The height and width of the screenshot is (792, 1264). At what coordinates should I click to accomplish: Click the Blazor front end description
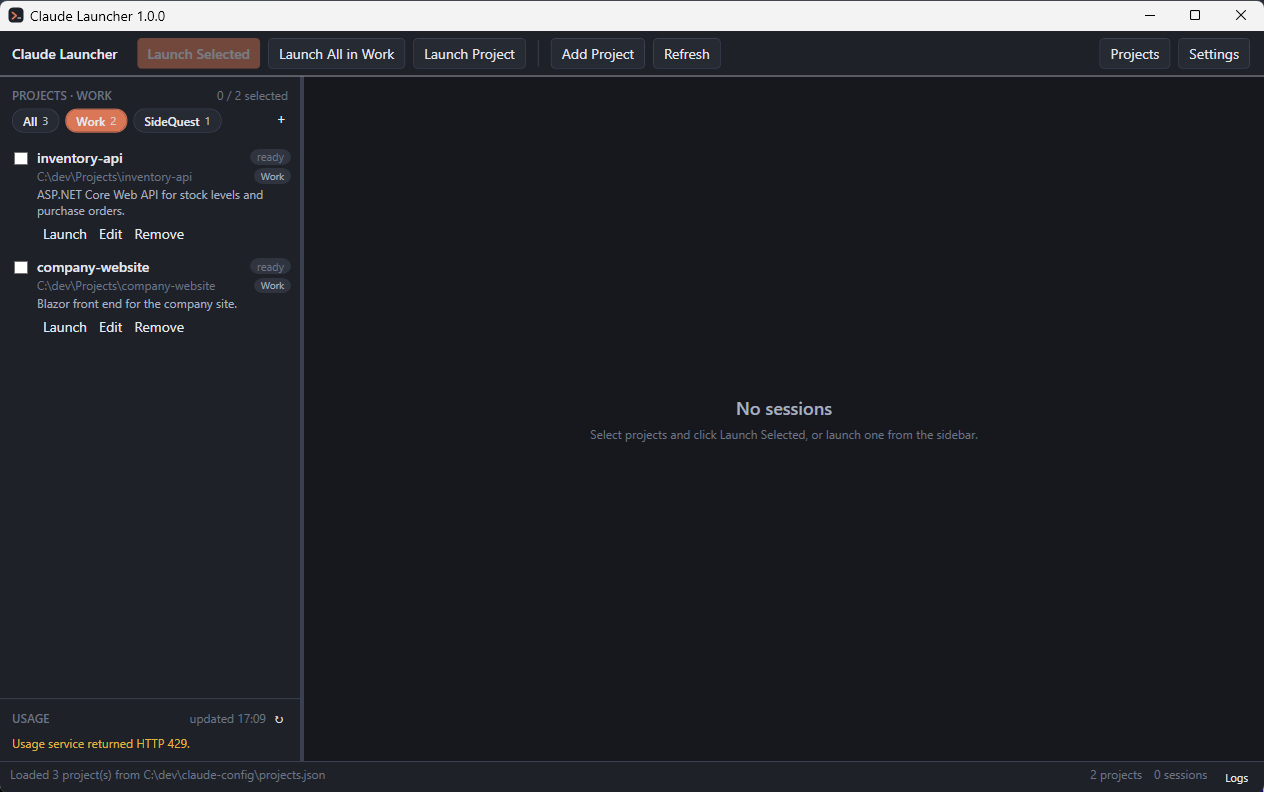click(x=137, y=304)
